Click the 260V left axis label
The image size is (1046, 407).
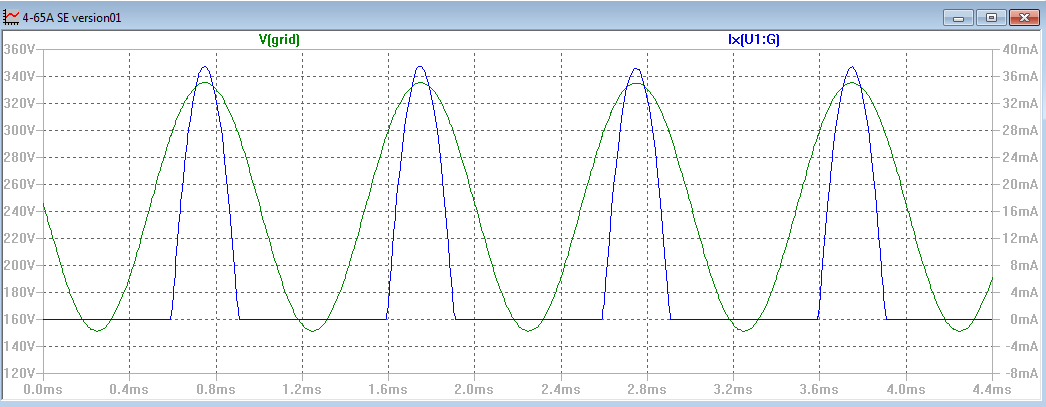click(x=19, y=184)
